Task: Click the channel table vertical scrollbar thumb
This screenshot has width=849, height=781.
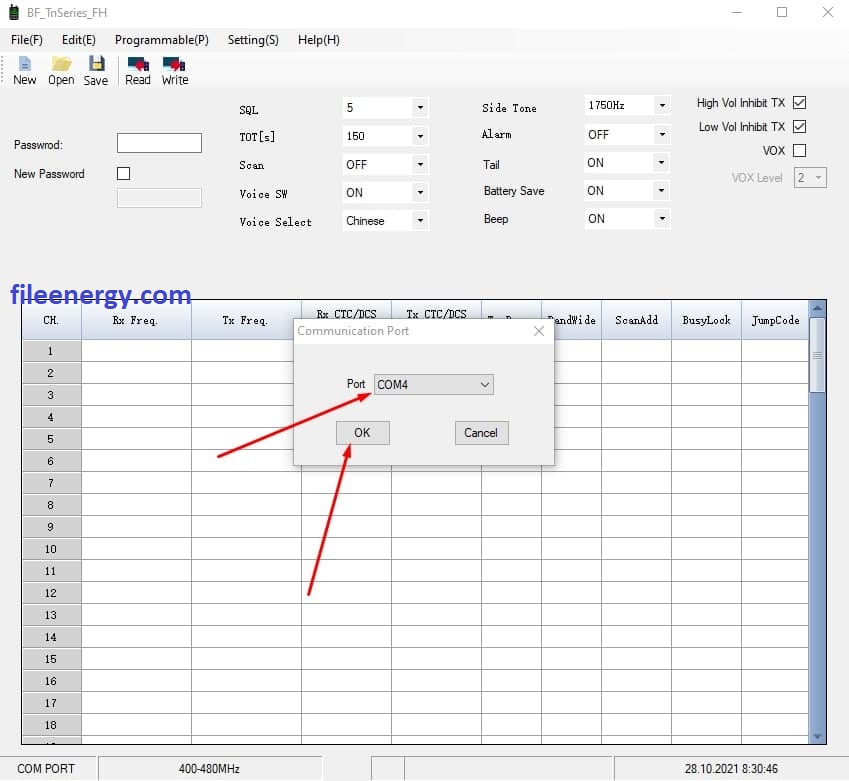Action: click(x=818, y=355)
